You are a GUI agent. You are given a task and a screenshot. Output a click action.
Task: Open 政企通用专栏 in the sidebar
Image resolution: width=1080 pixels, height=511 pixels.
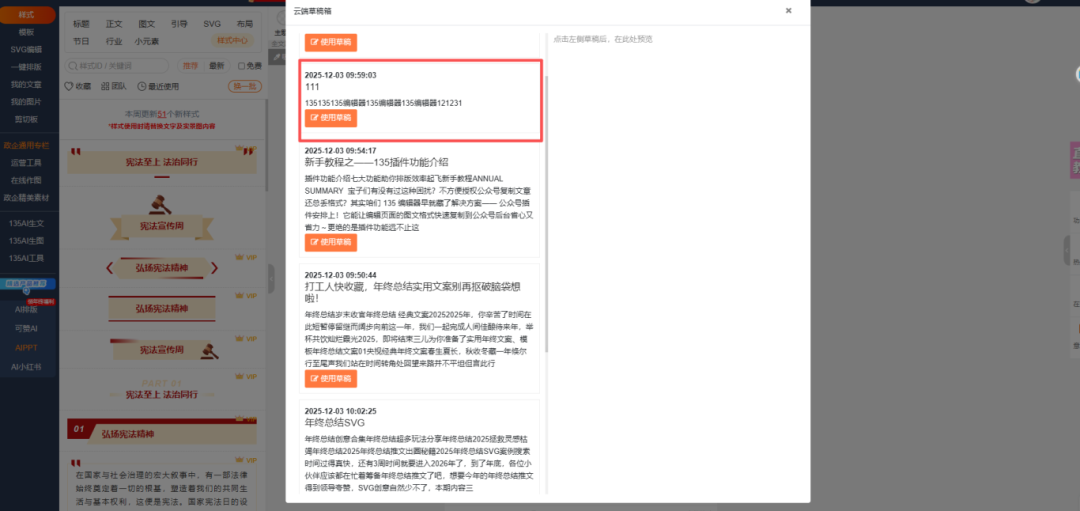point(28,145)
